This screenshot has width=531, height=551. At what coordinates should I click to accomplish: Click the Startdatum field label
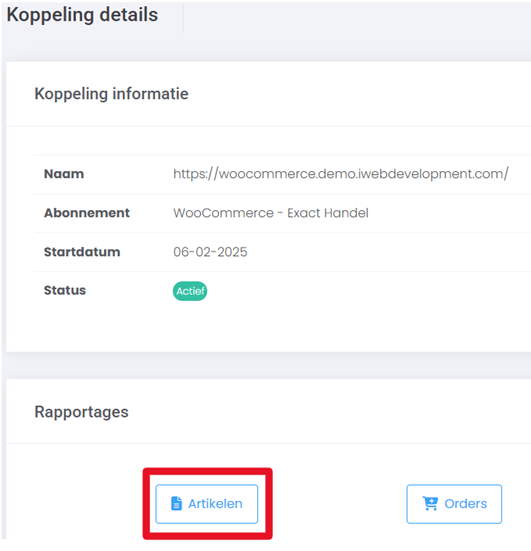(82, 252)
